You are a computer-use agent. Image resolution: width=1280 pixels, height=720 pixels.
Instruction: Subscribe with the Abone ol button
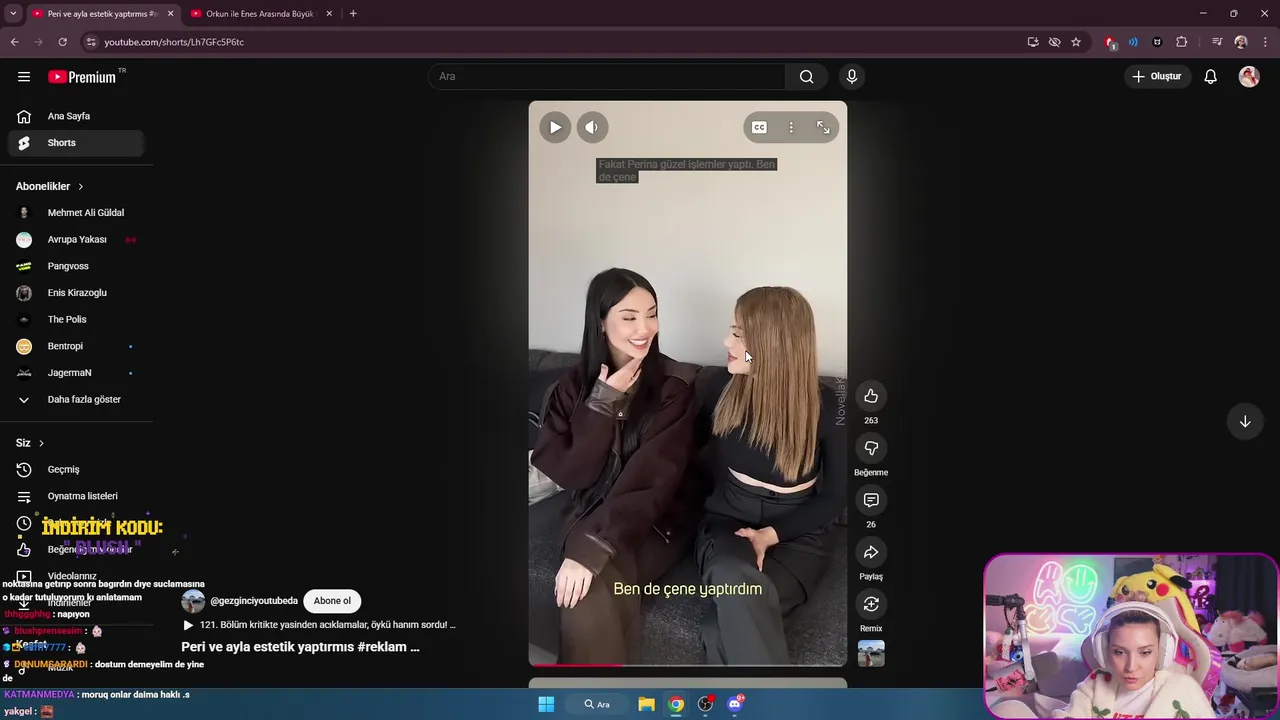(x=332, y=601)
